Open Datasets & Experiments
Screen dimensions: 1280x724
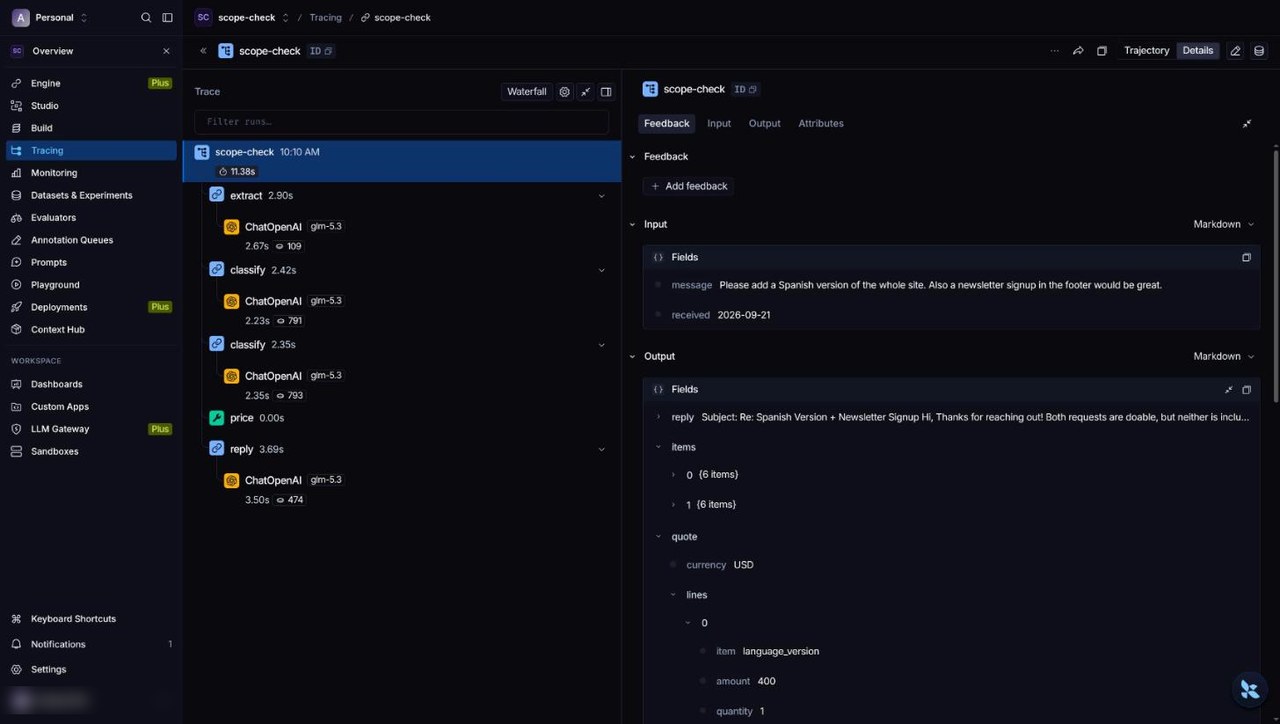91,195
